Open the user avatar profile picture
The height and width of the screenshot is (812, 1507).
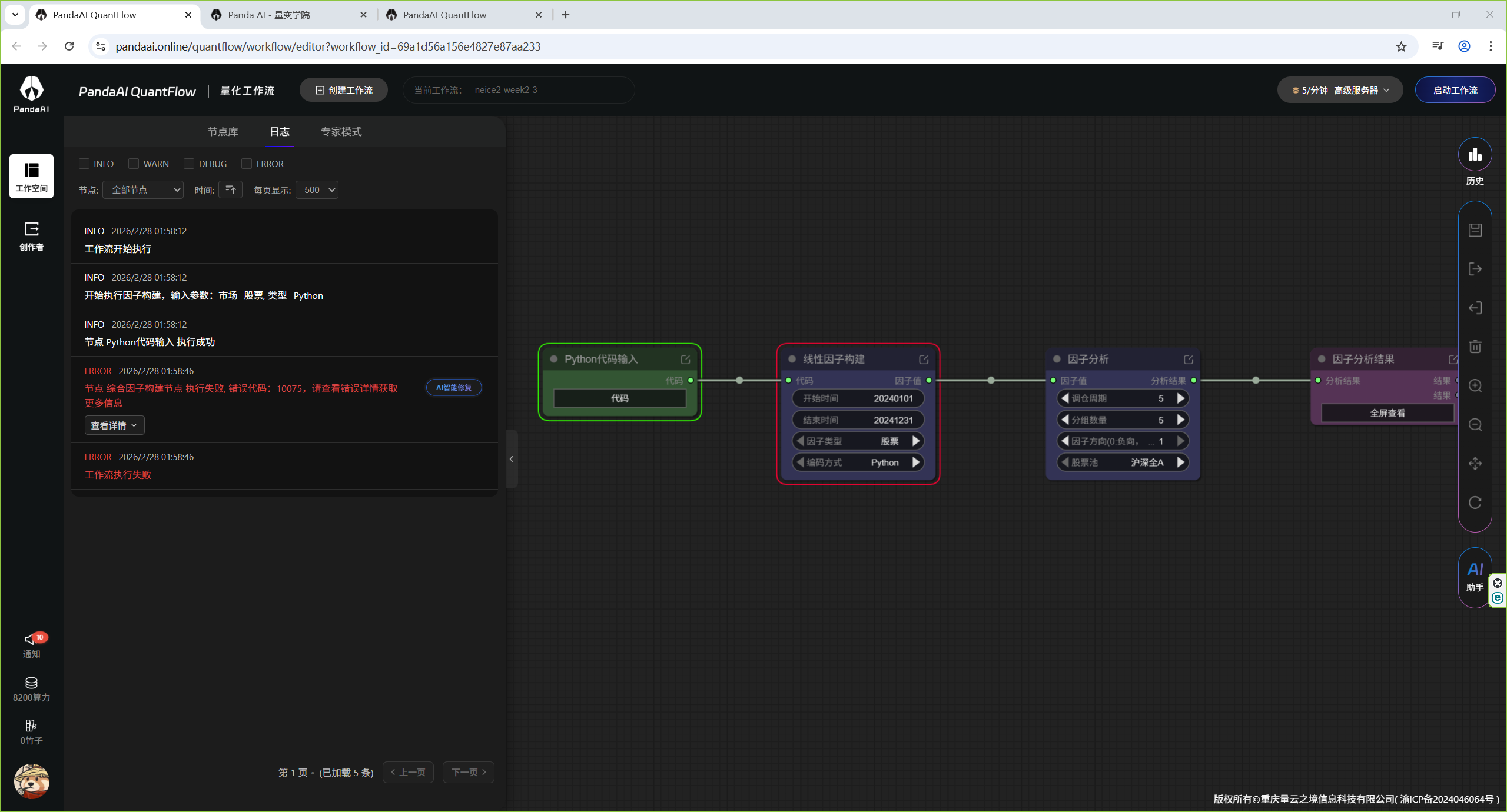pyautogui.click(x=31, y=781)
